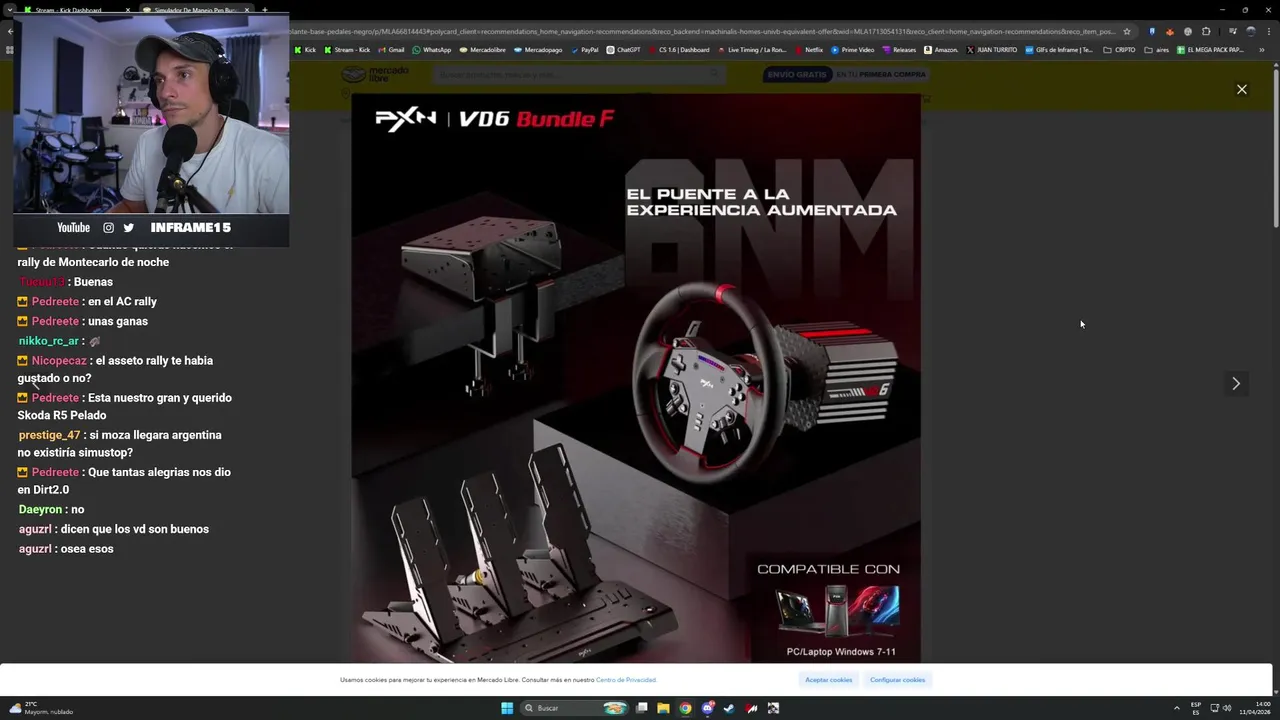The image size is (1280, 720).
Task: Switch to the Simulador De Manejo Pxn tab
Action: click(x=196, y=10)
